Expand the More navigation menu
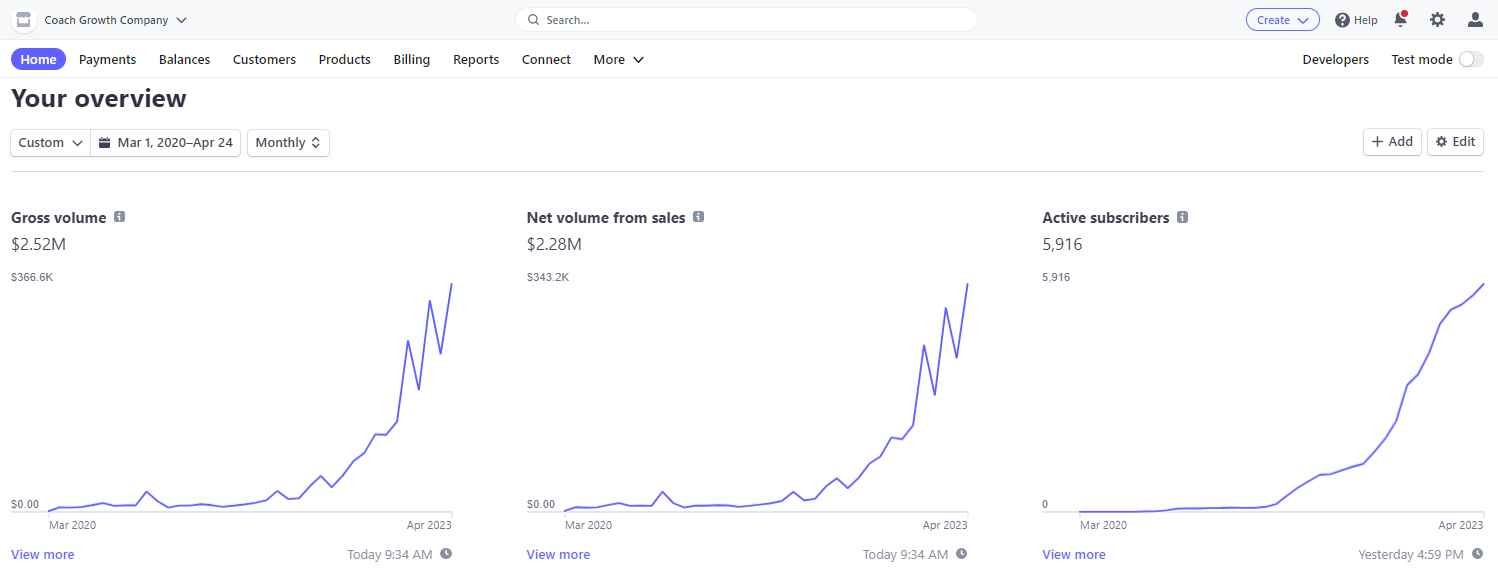1498x580 pixels. (x=618, y=60)
